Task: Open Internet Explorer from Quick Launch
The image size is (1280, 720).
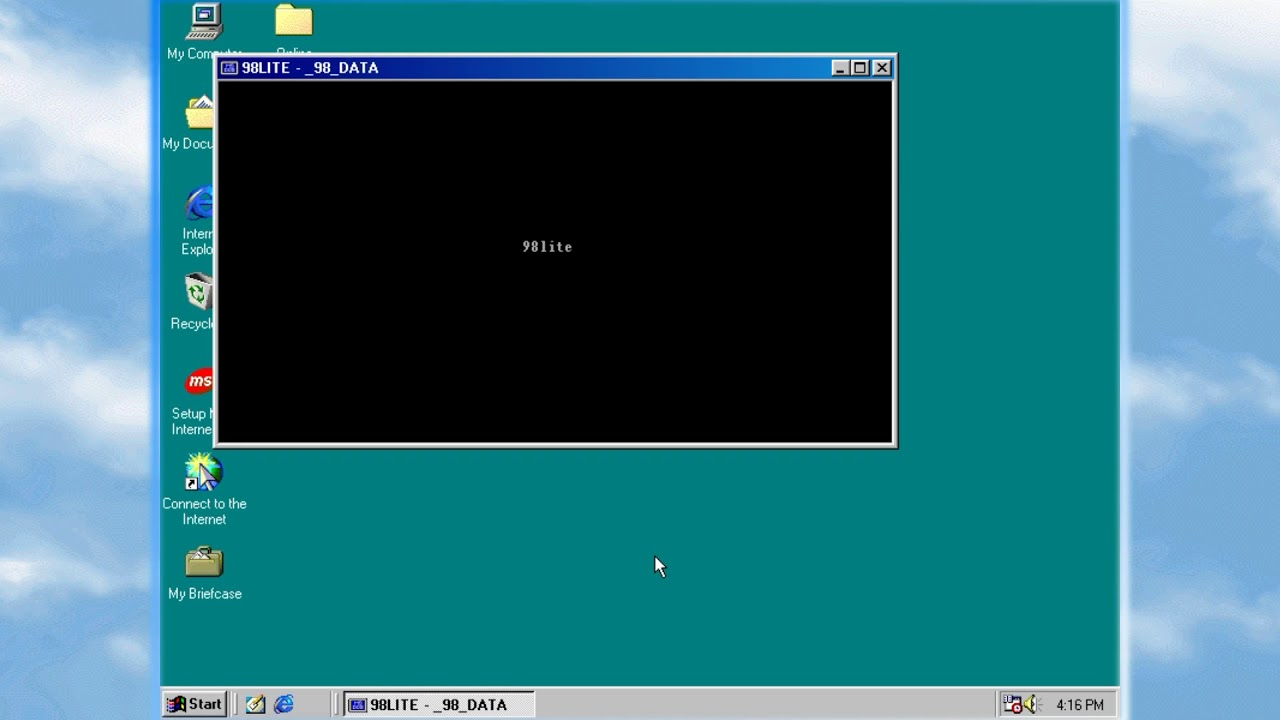Action: point(283,704)
